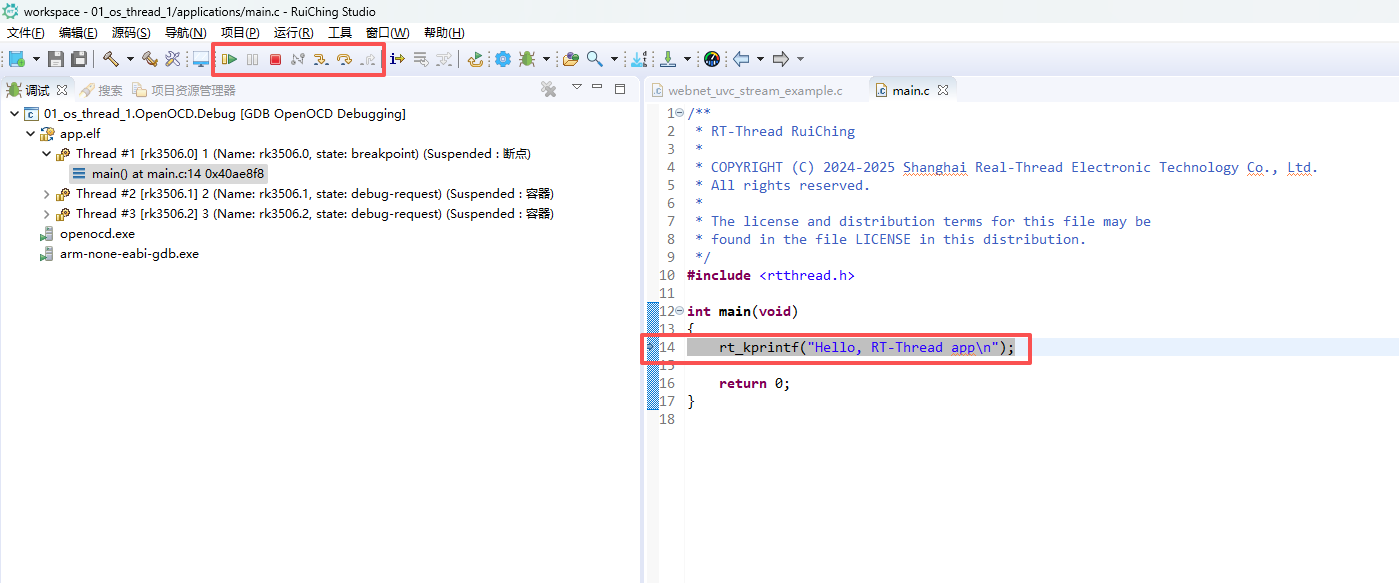This screenshot has height=583, width=1399.
Task: Open the 调试 view menu chevron
Action: click(576, 88)
